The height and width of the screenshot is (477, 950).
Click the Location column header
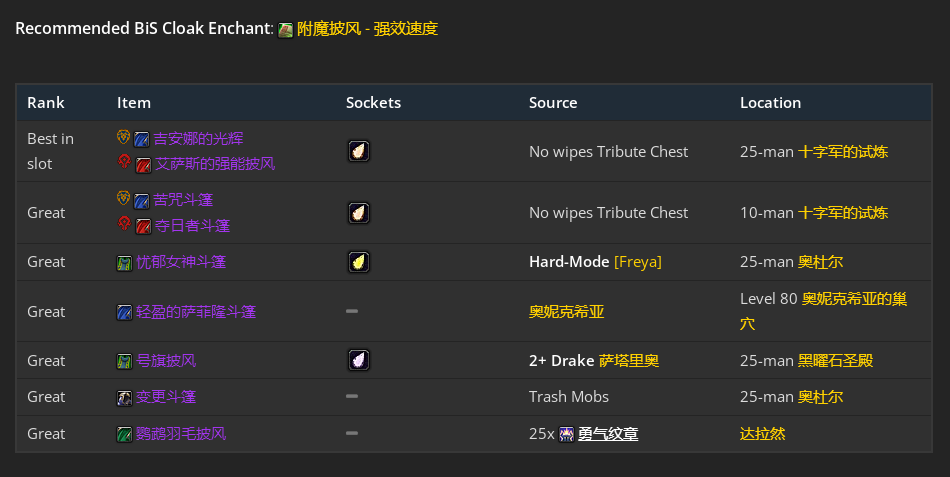pyautogui.click(x=770, y=103)
